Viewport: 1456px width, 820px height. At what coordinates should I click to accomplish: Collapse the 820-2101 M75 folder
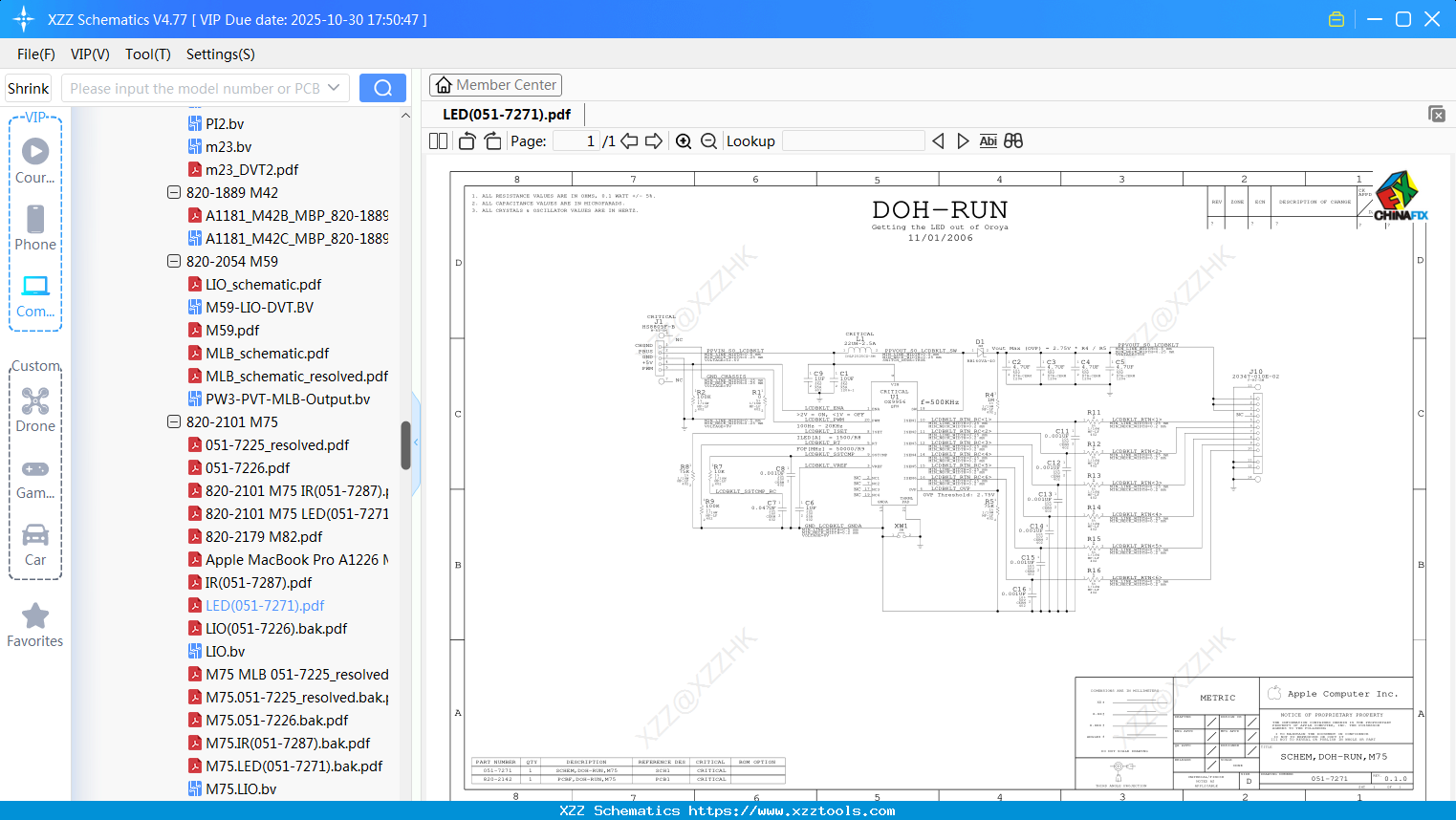coord(174,421)
